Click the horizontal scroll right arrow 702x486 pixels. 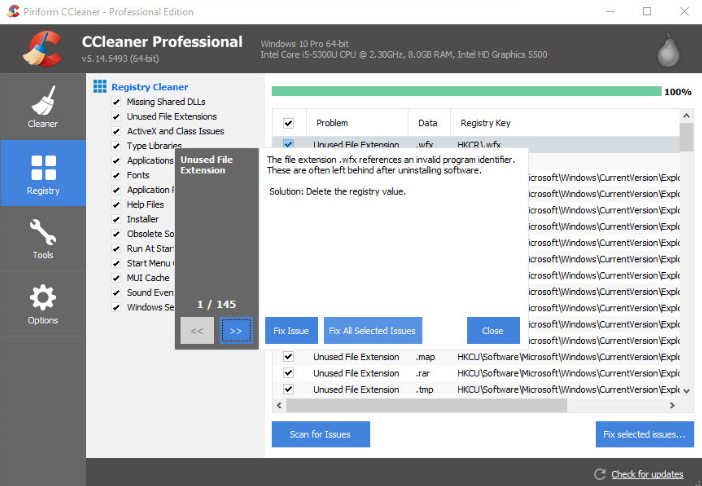click(672, 405)
